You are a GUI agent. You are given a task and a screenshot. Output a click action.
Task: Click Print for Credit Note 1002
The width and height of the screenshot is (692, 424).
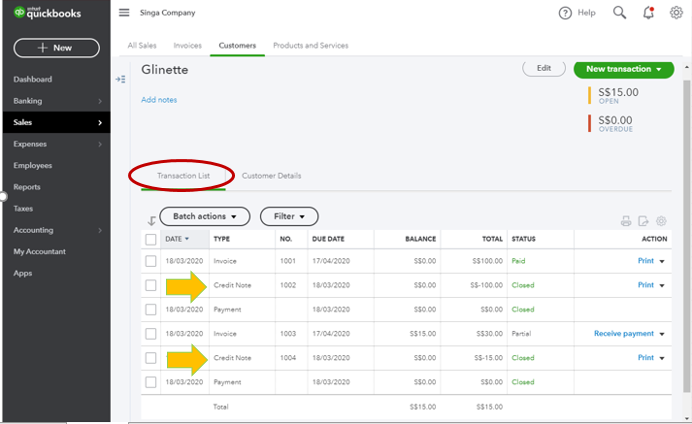pos(646,285)
